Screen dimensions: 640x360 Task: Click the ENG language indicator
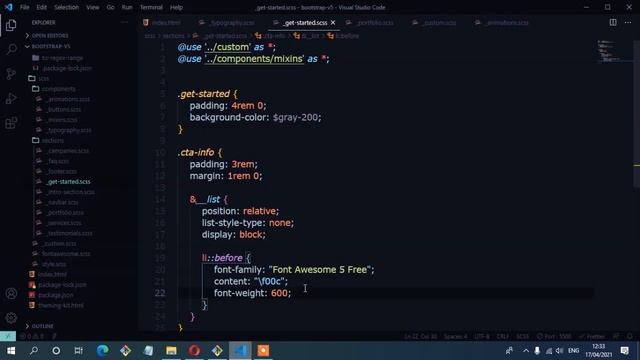click(x=573, y=351)
